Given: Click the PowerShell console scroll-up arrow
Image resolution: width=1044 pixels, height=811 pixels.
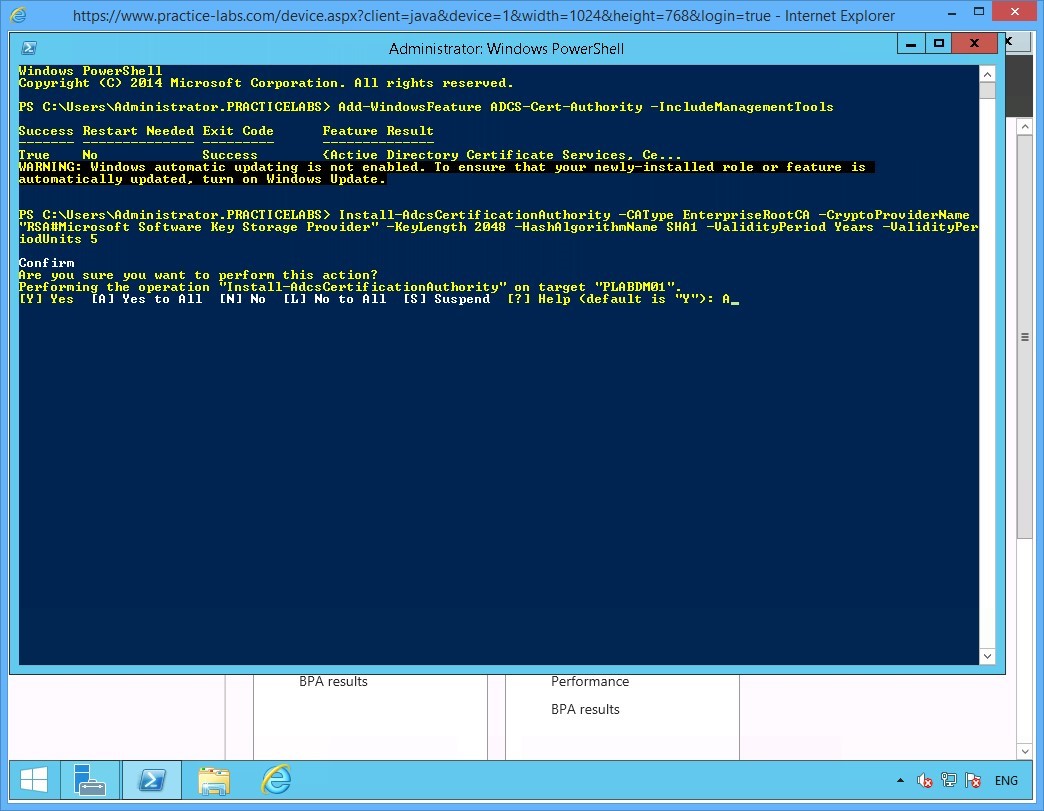Looking at the screenshot, I should 988,72.
